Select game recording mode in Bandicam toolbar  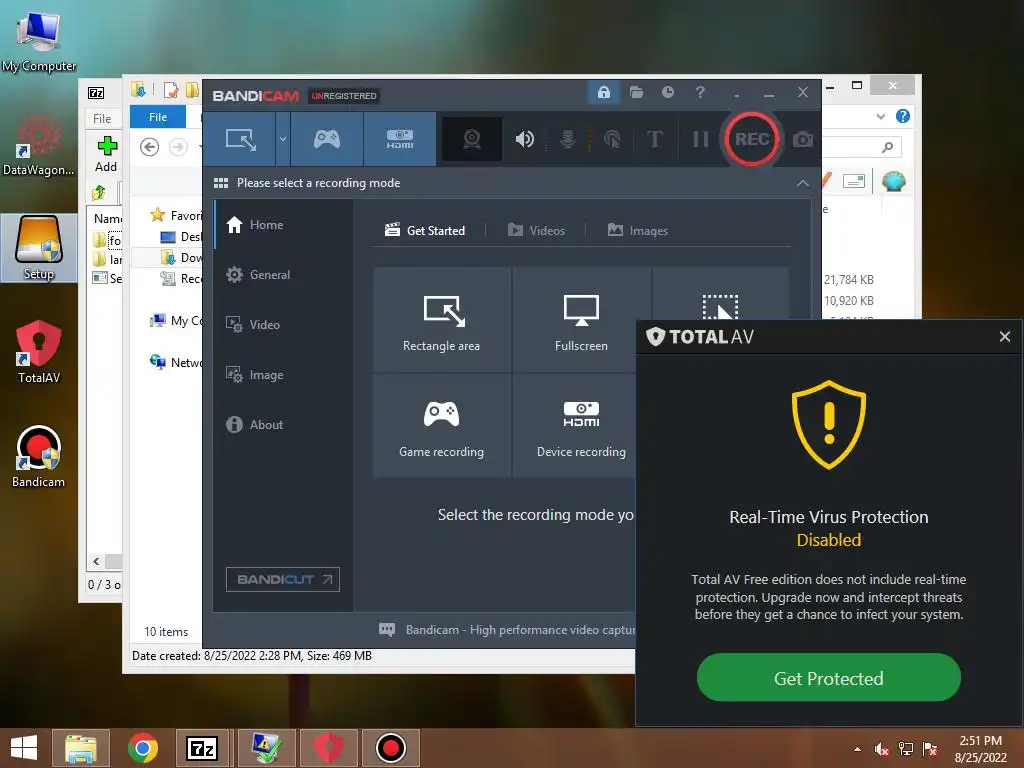327,139
